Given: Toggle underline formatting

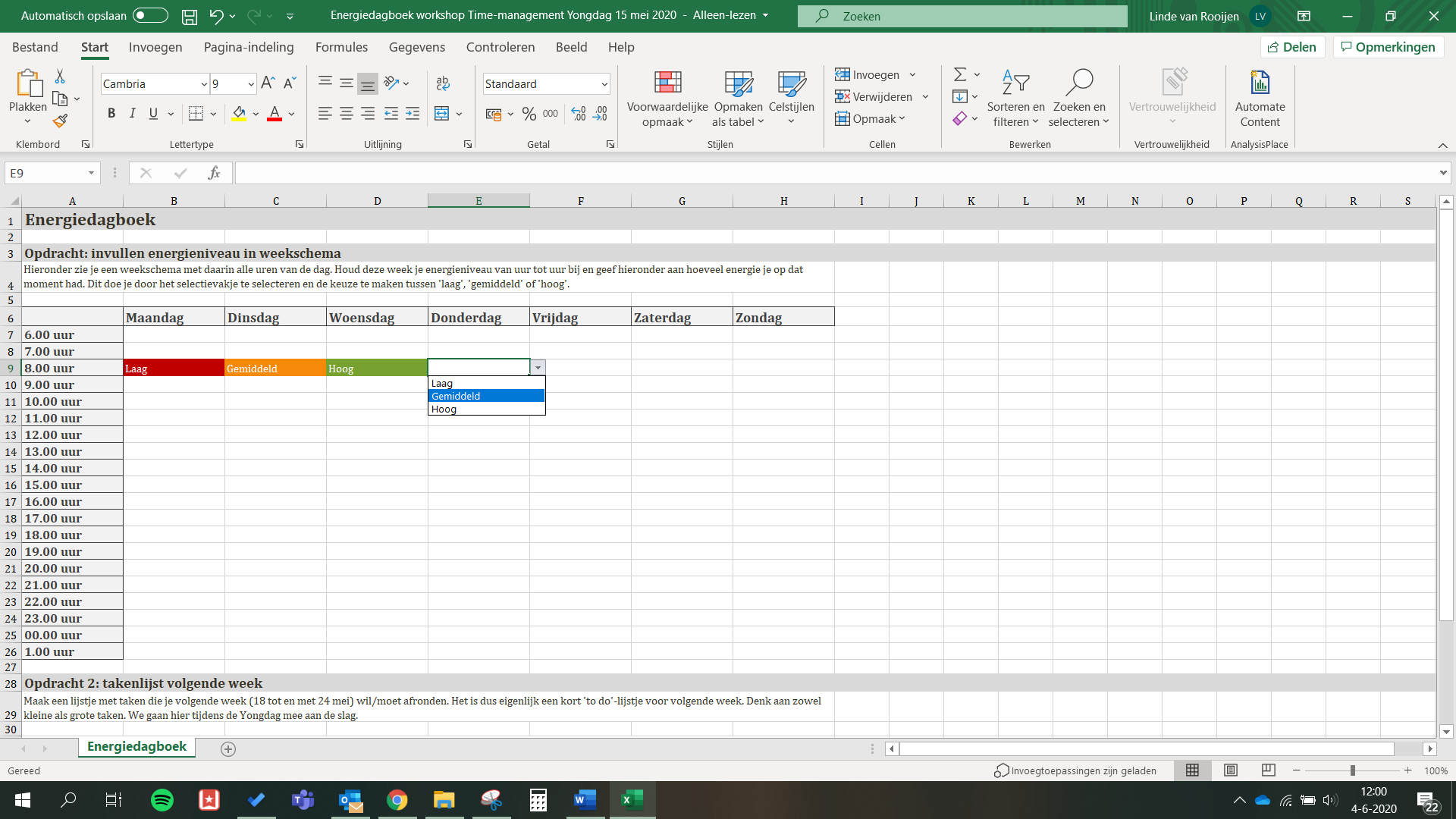Looking at the screenshot, I should [153, 114].
